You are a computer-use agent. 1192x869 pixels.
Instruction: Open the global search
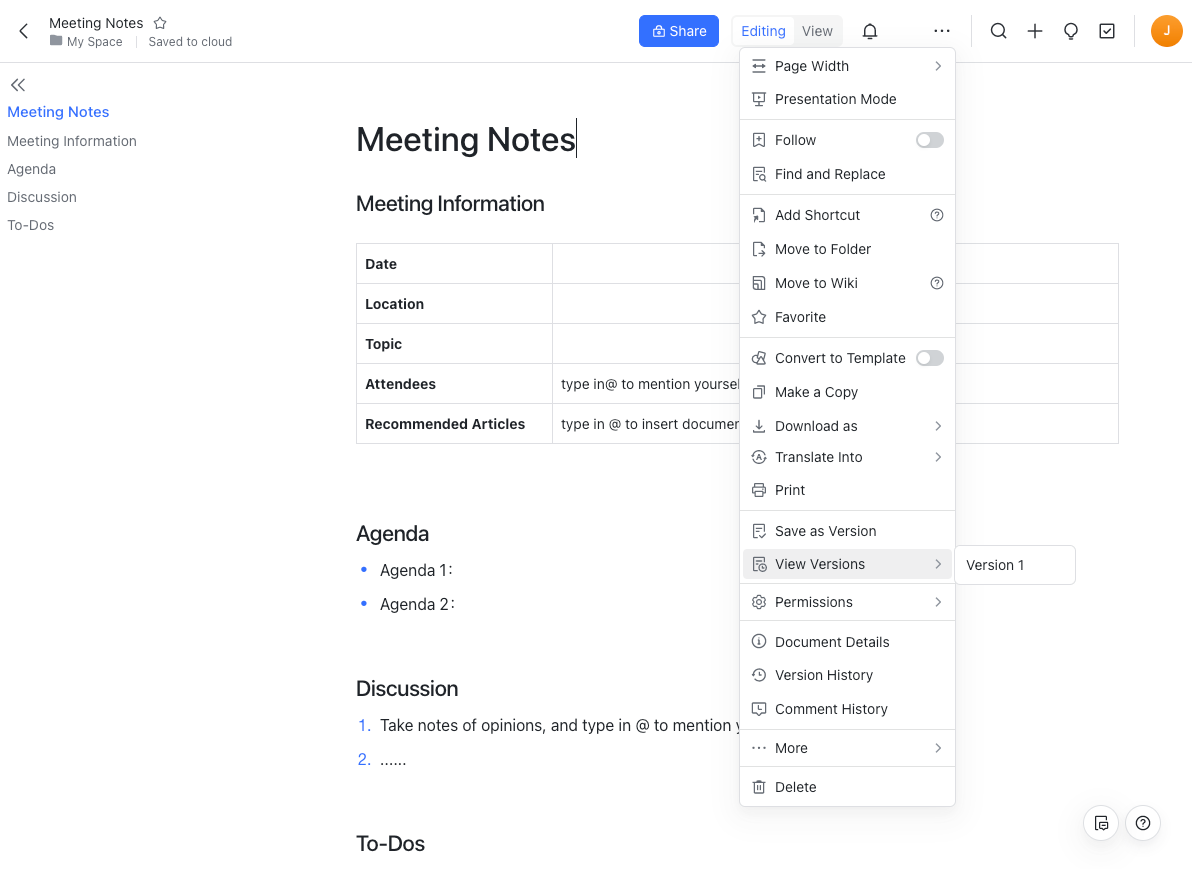tap(998, 31)
